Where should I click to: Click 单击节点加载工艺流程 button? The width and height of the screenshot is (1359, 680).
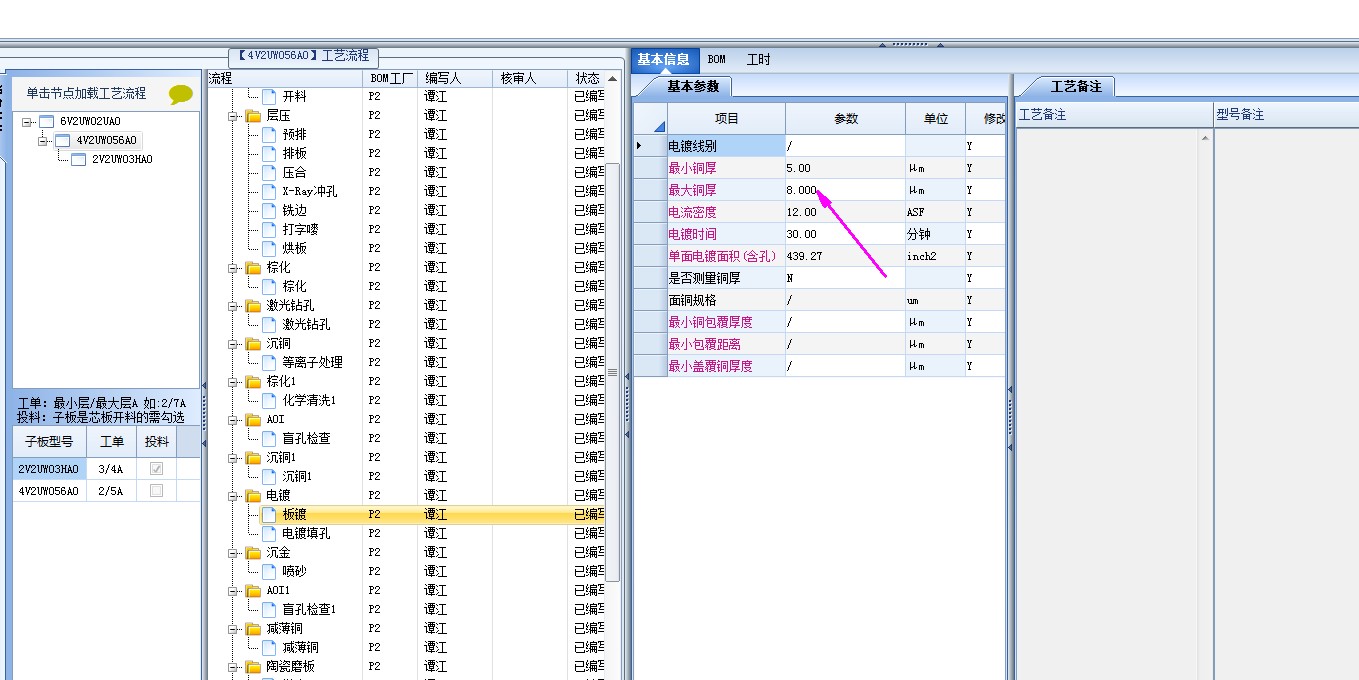pyautogui.click(x=86, y=94)
